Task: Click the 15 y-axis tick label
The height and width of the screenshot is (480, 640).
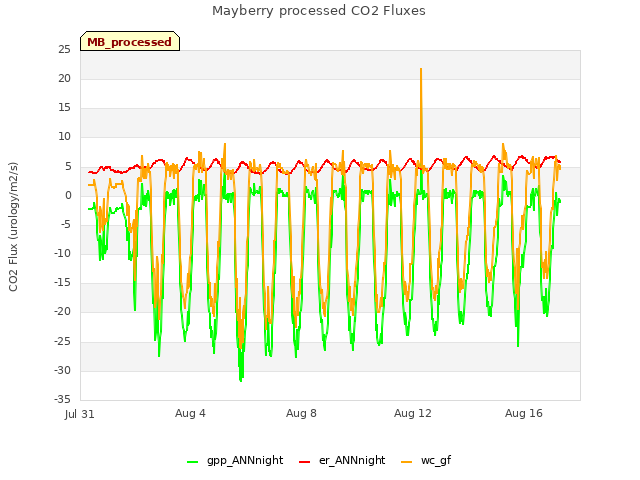Action: tap(64, 107)
